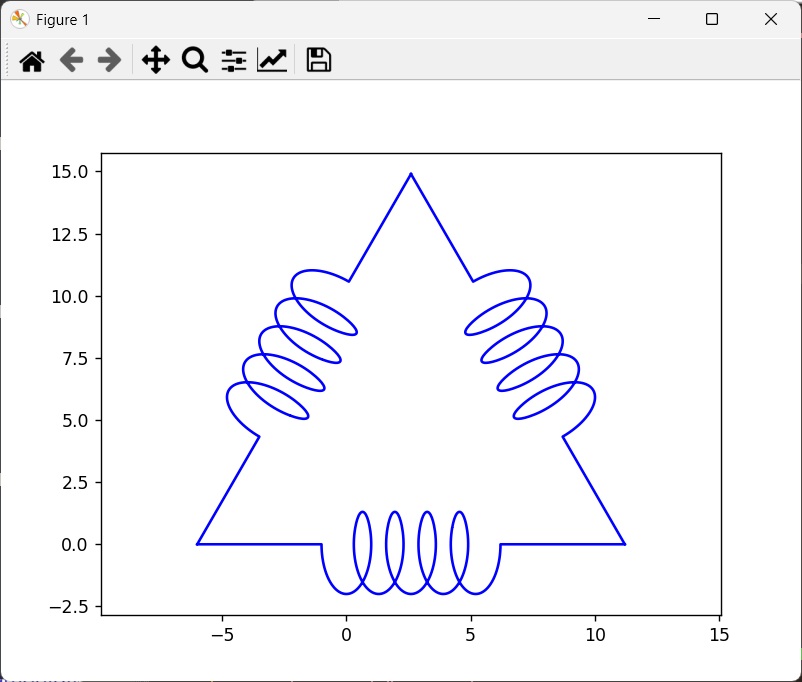Go back to the previous view arrow
The image size is (802, 682).
71,60
